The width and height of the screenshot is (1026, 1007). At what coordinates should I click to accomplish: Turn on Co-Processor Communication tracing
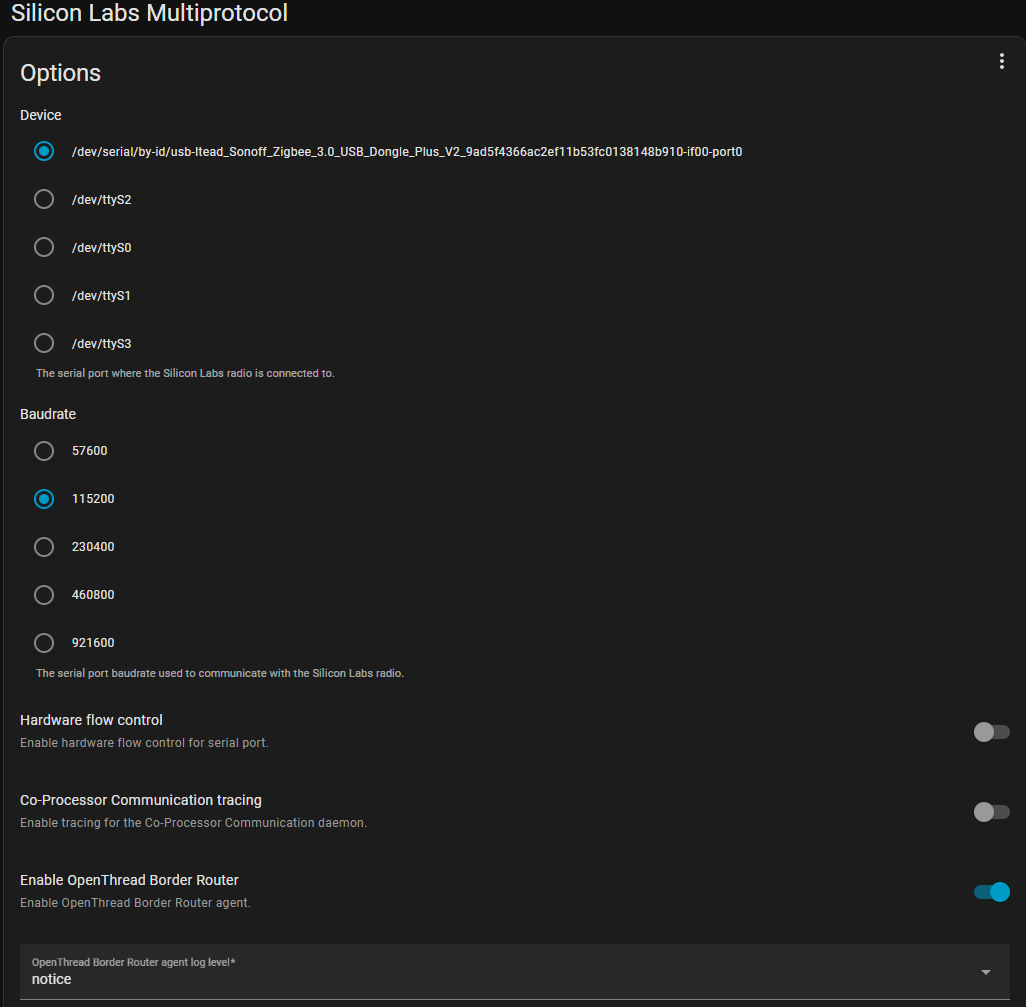[x=991, y=812]
